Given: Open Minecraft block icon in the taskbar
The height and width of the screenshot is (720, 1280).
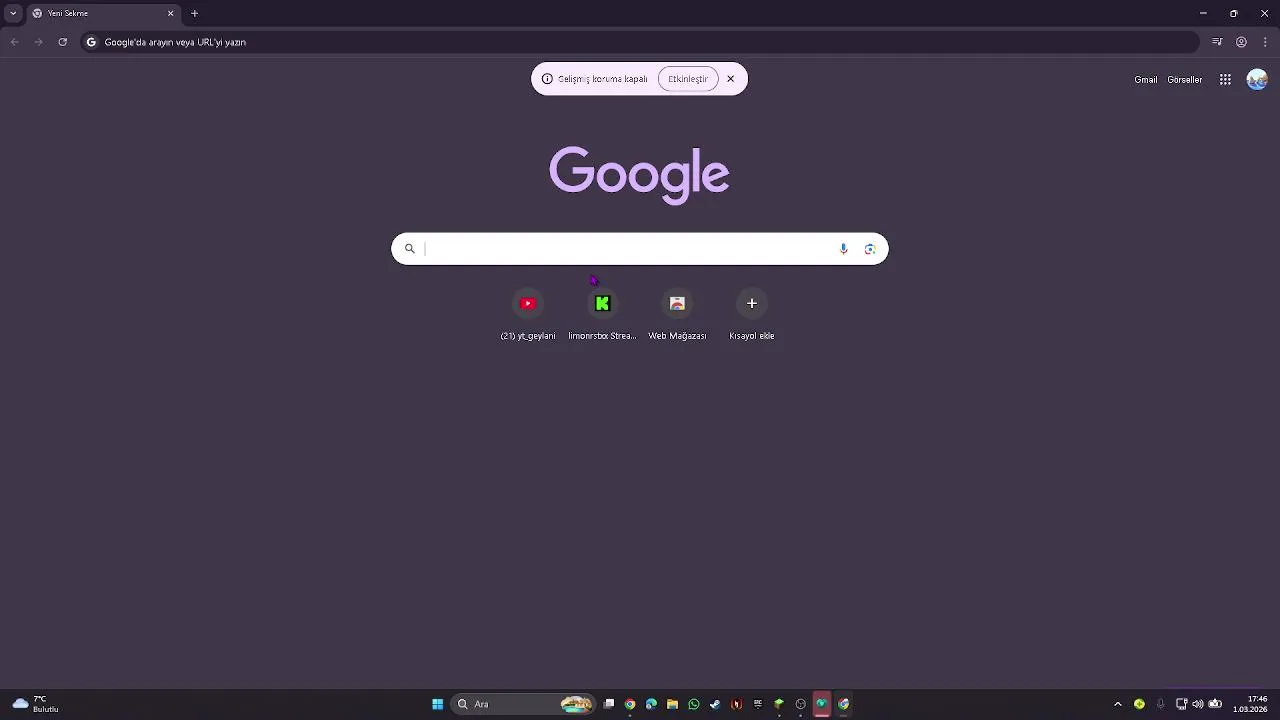Looking at the screenshot, I should (x=779, y=704).
